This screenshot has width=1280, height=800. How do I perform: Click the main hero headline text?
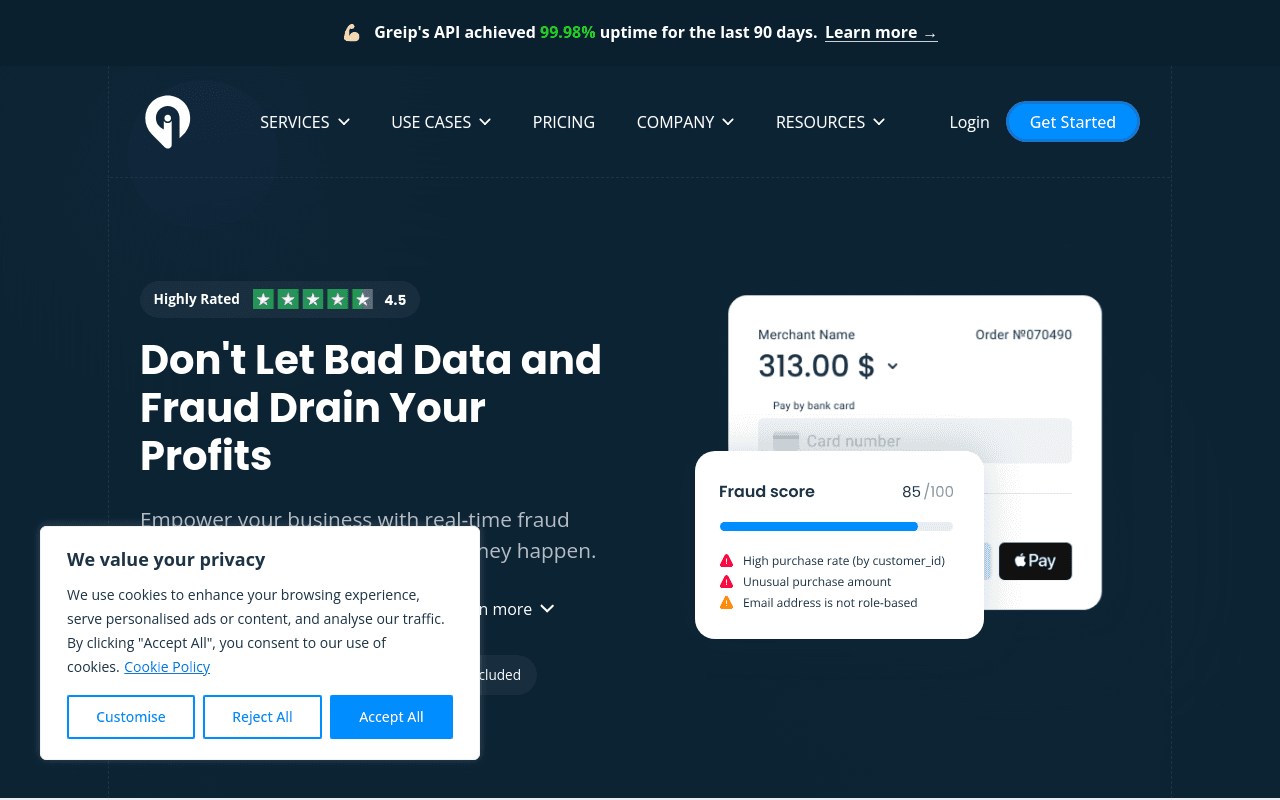tap(371, 407)
